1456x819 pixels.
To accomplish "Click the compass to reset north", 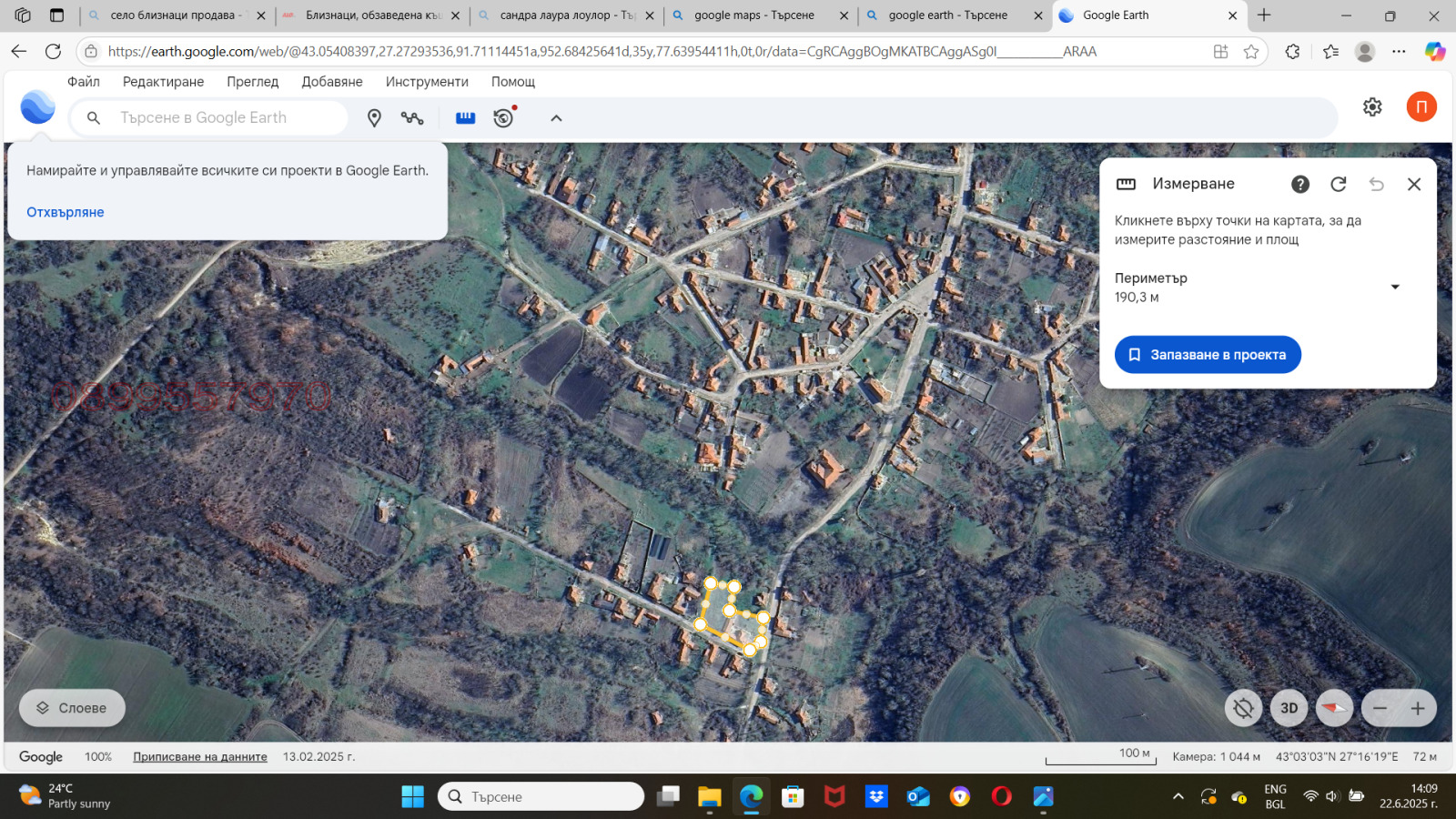I will pos(1334,708).
